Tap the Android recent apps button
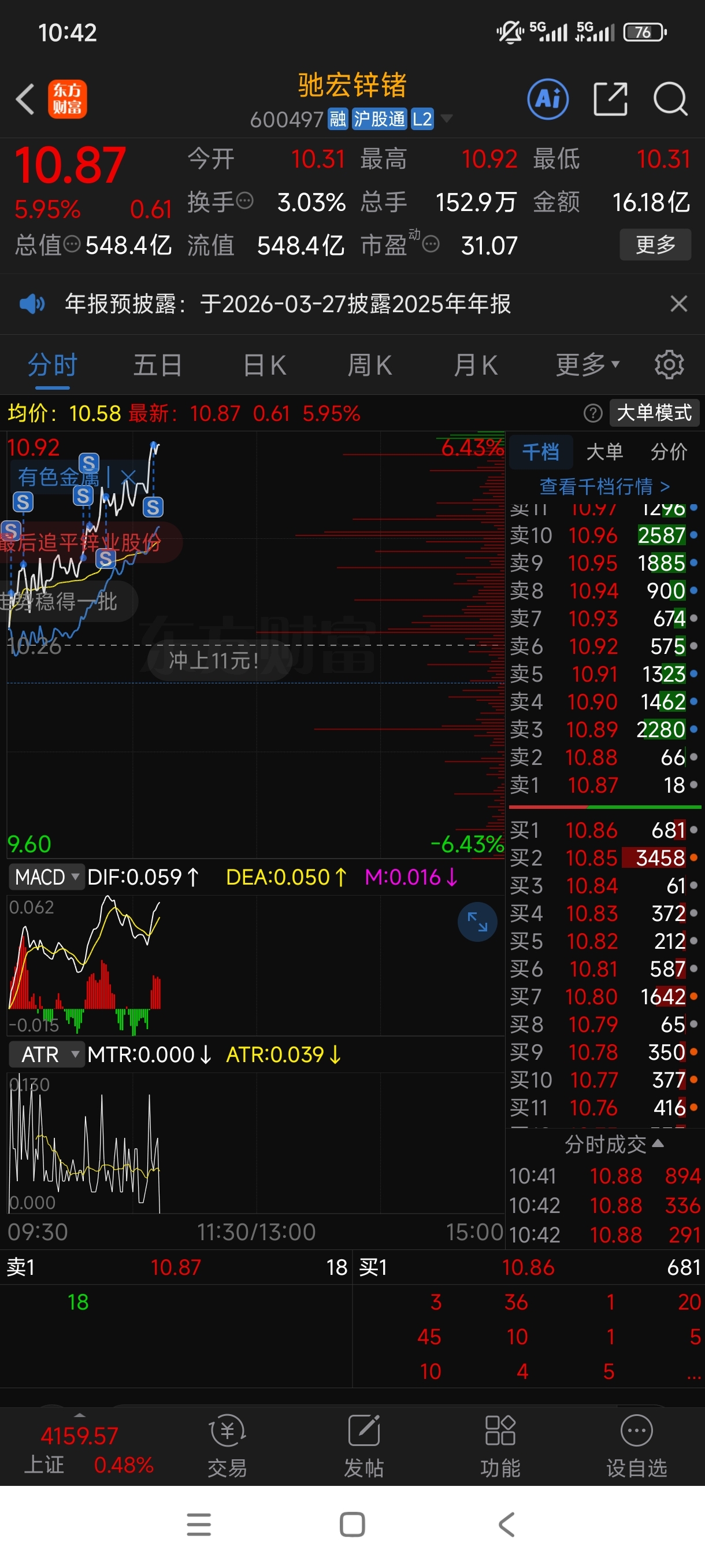 (x=199, y=1525)
